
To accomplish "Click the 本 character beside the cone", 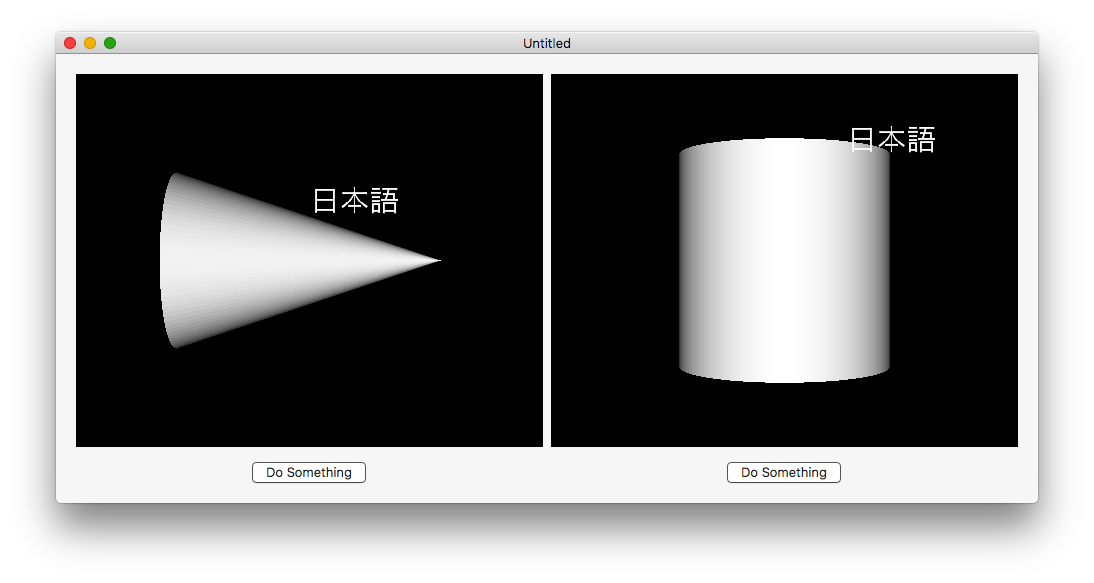I will 355,201.
